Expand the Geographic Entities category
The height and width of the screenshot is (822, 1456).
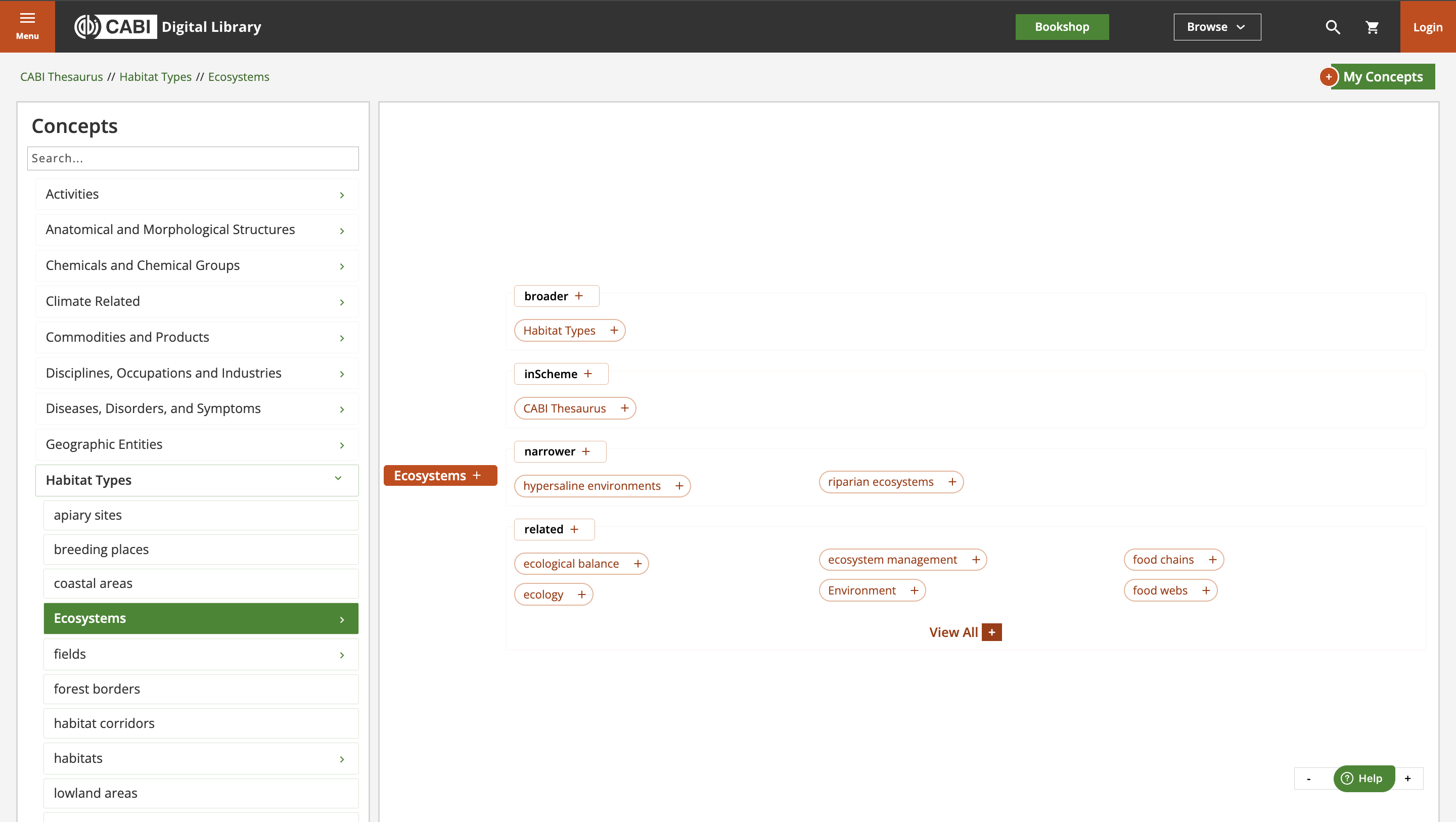click(x=341, y=445)
